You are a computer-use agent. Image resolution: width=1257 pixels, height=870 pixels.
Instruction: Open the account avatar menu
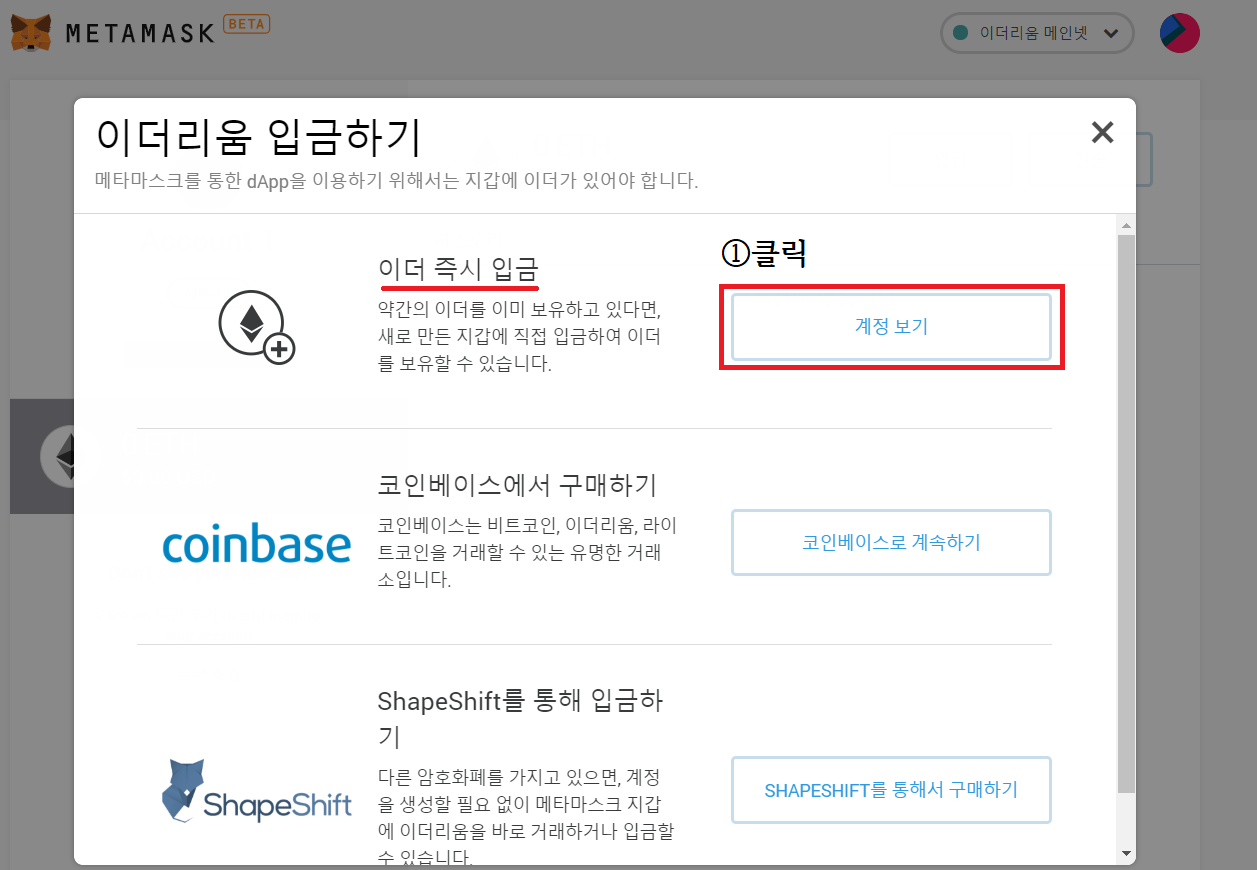pos(1180,33)
